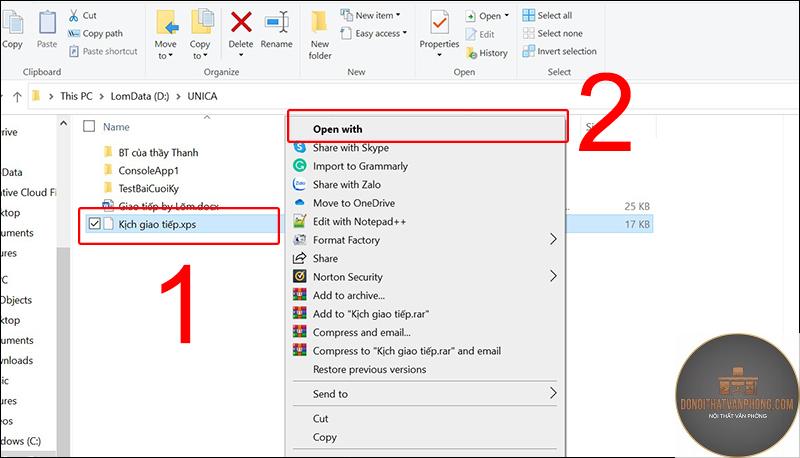Click the Select all icon
The height and width of the screenshot is (458, 800).
[x=529, y=15]
